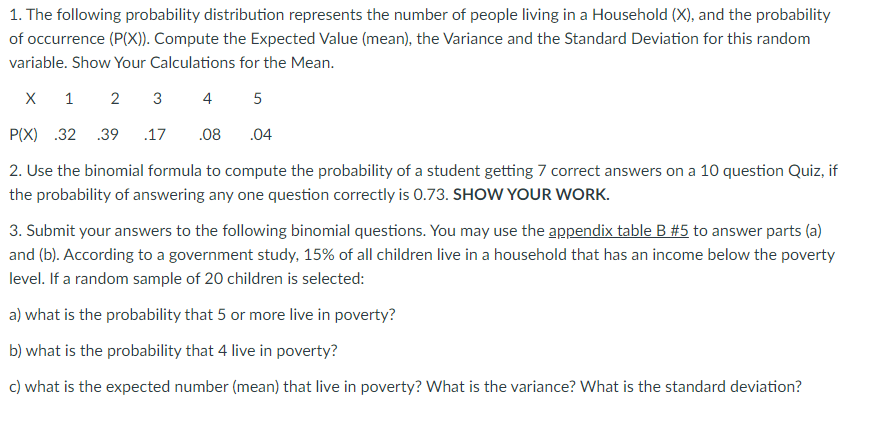Screen dimensions: 883x424
Task: Click question a) about 5 or more in poverty
Action: [x=203, y=315]
